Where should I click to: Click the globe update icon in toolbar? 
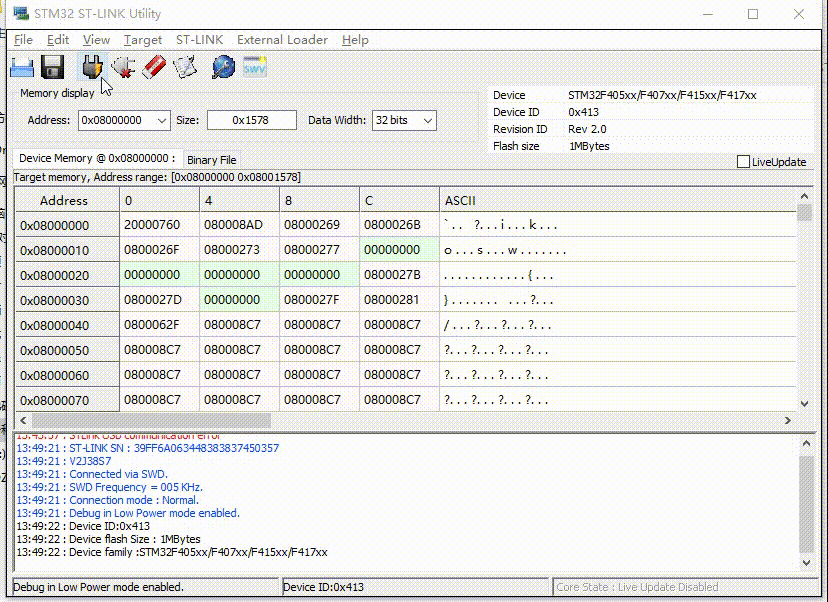tap(223, 67)
